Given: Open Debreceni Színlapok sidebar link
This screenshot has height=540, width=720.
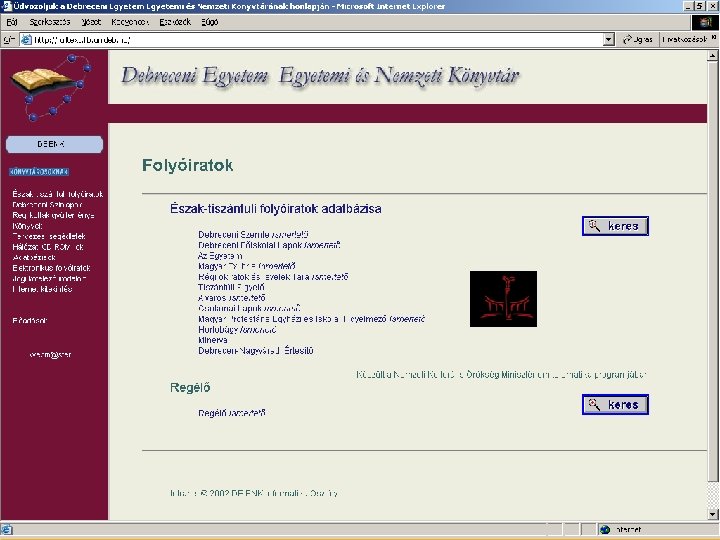Looking at the screenshot, I should point(47,205).
